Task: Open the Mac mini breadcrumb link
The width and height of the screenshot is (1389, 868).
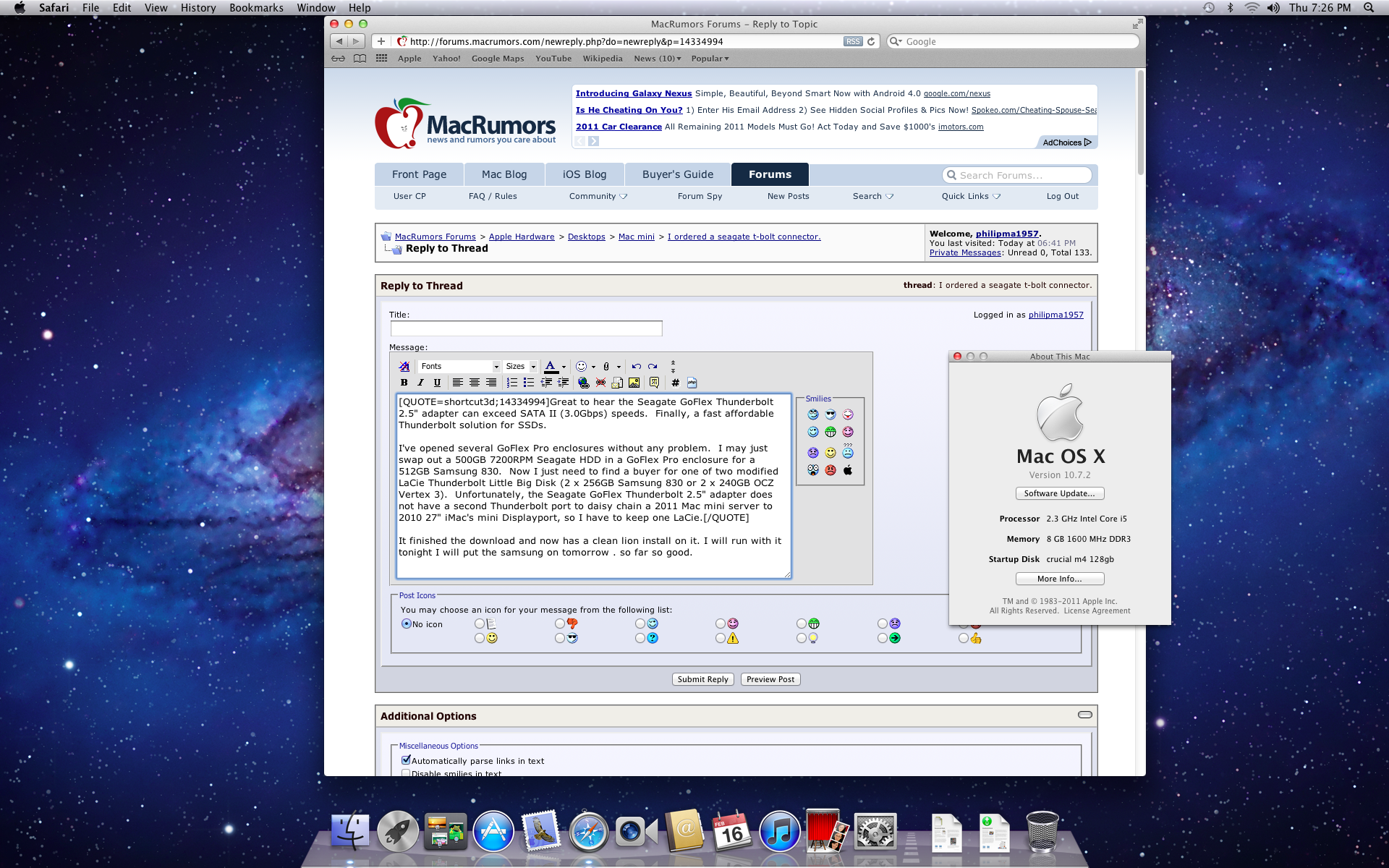Action: point(636,237)
